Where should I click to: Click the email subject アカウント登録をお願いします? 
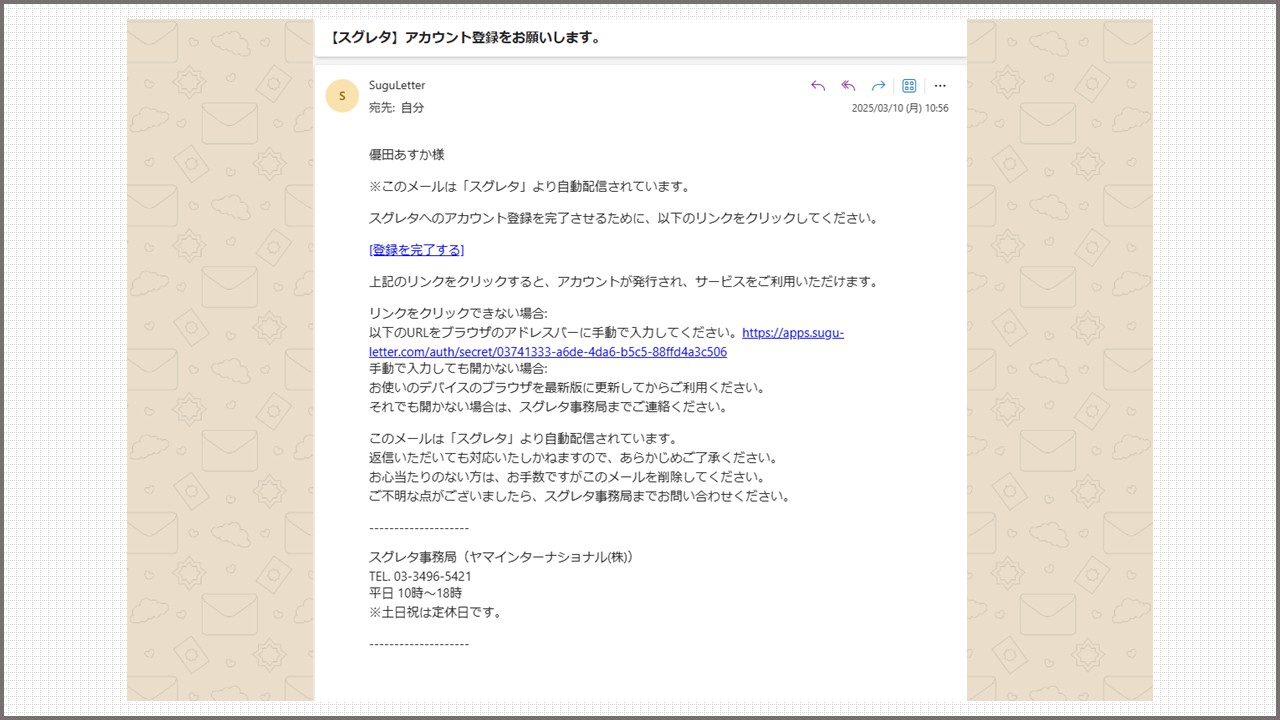click(465, 38)
